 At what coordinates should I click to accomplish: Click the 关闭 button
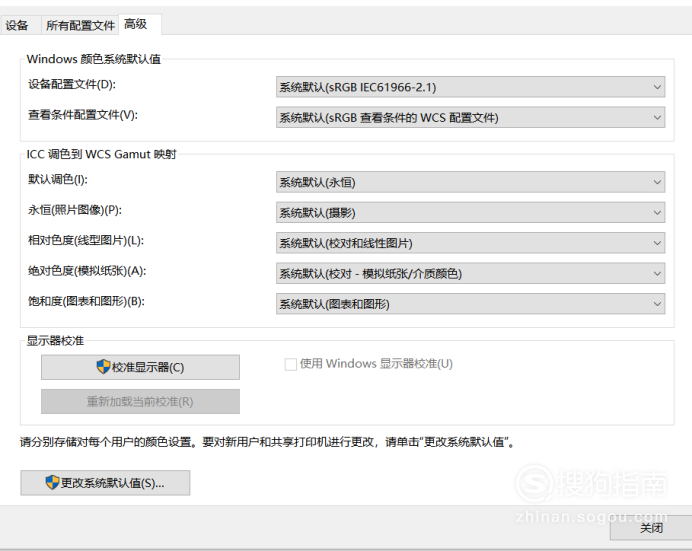[651, 528]
